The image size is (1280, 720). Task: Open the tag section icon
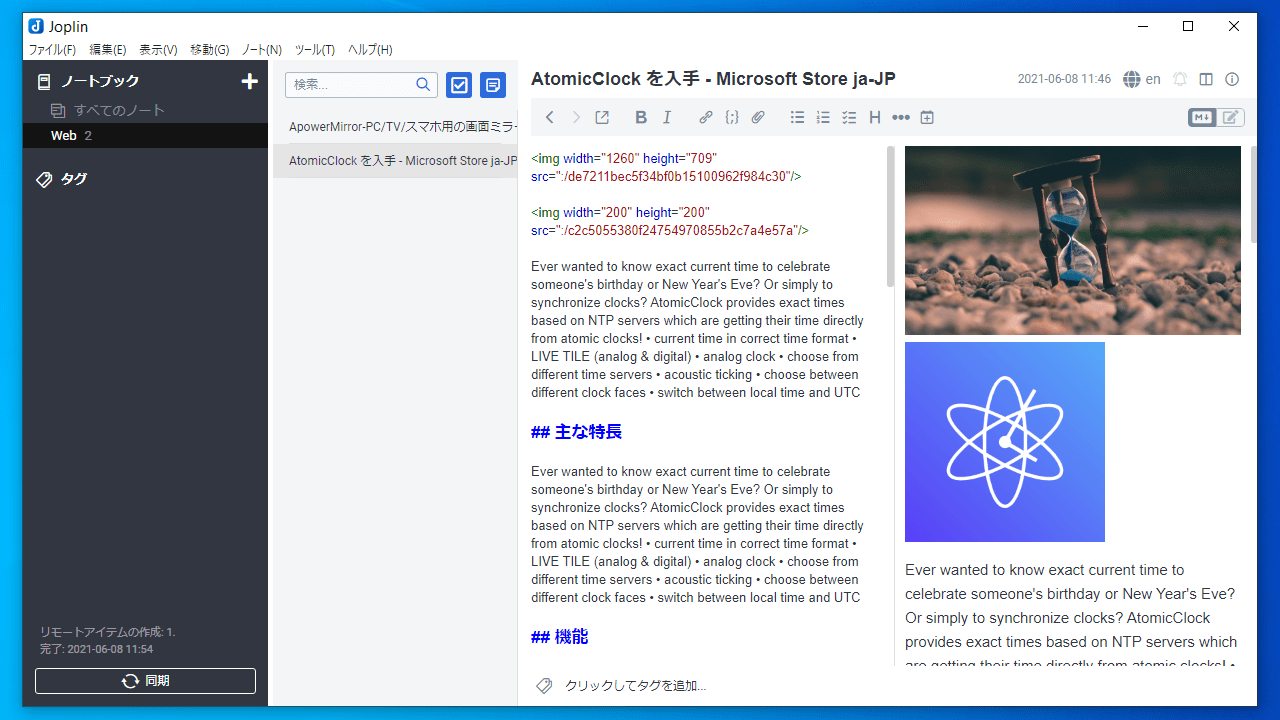coord(44,180)
